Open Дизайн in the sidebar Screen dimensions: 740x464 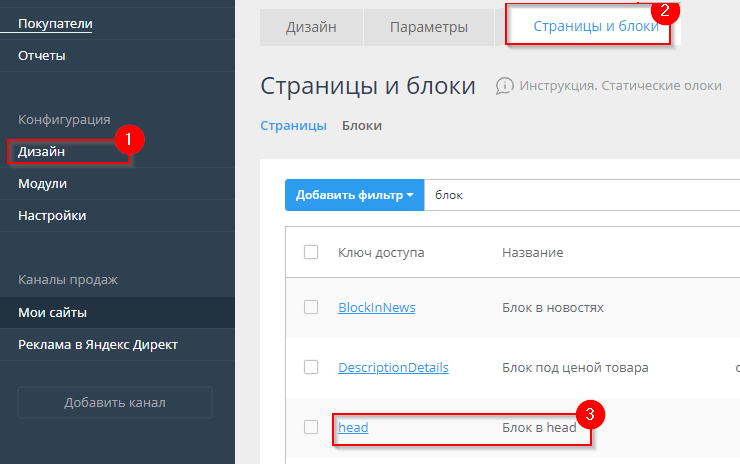(42, 152)
